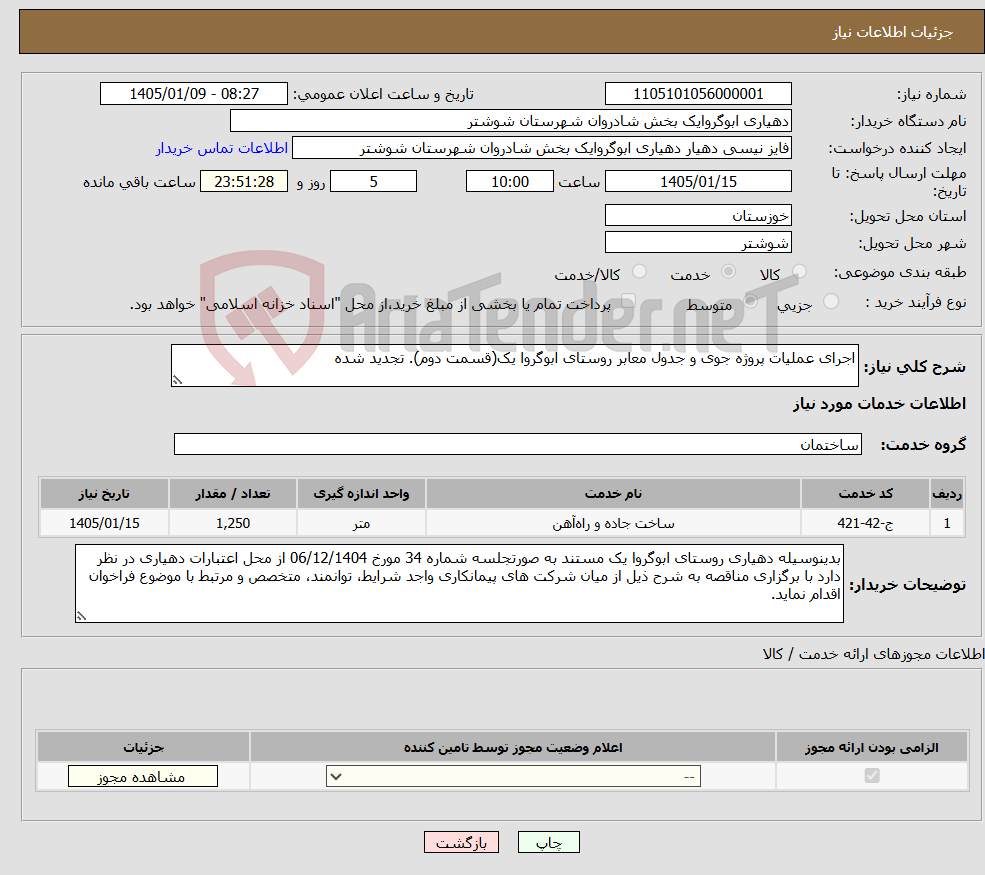Click the چاپ print button
985x875 pixels.
point(548,842)
